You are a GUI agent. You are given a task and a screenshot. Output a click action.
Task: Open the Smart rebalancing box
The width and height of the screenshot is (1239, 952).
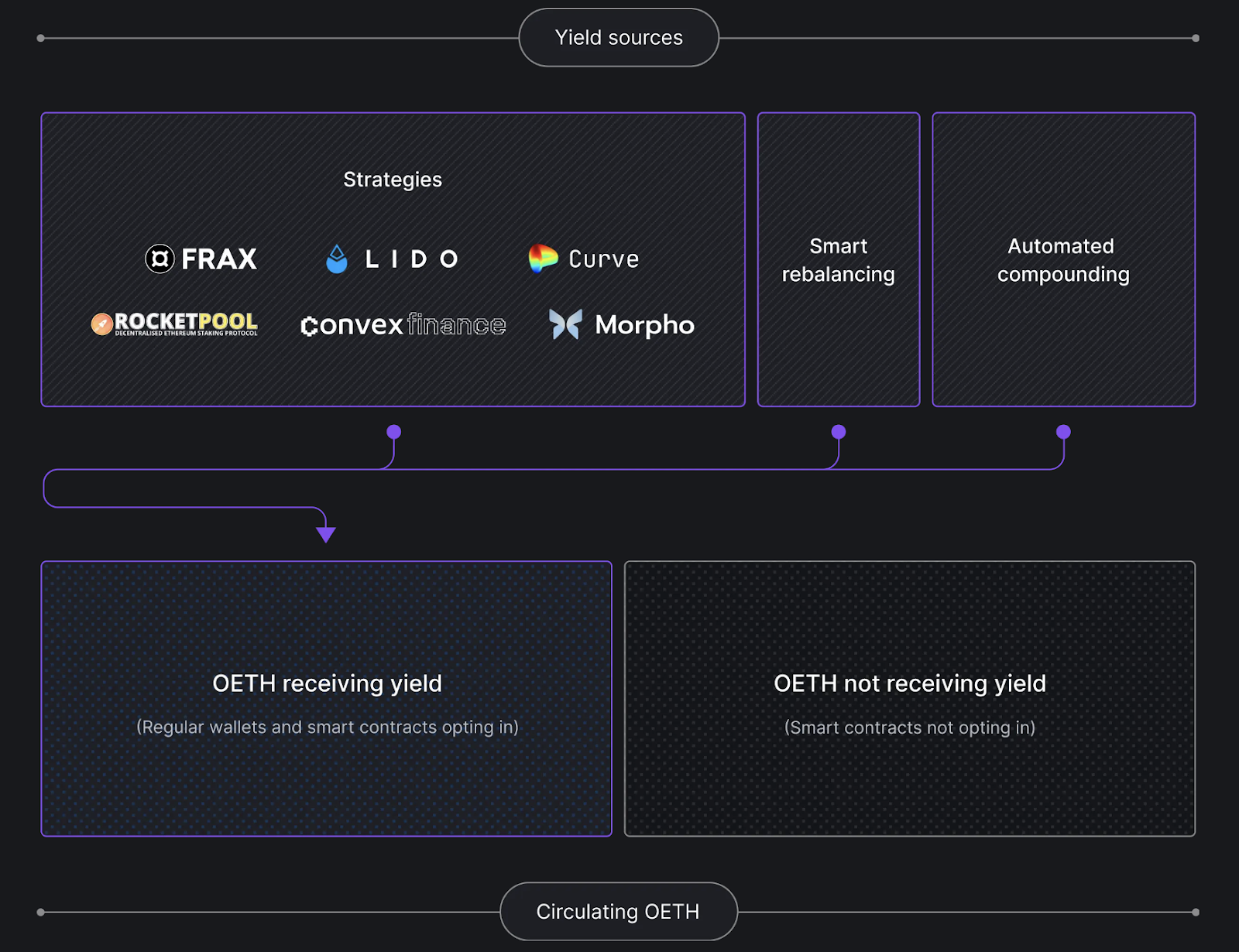tap(839, 260)
